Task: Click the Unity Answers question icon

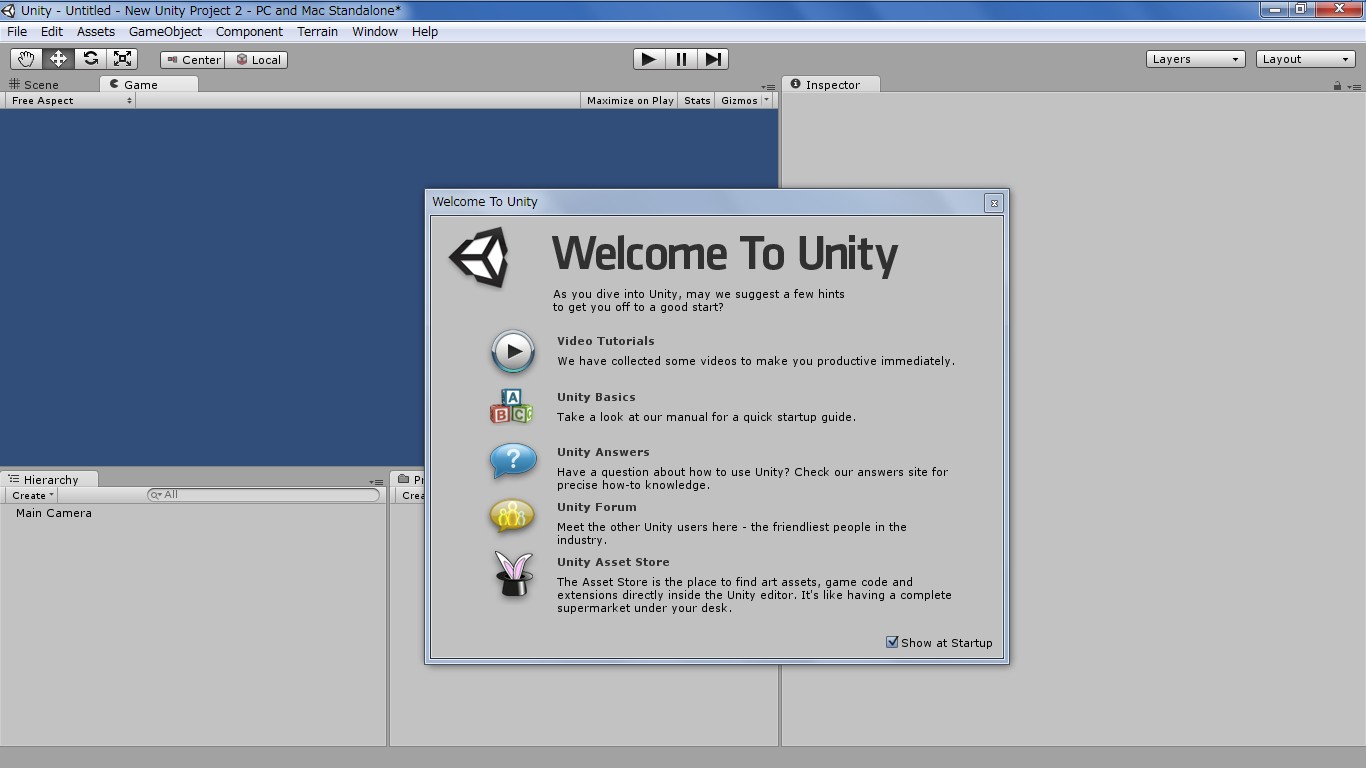Action: [513, 461]
